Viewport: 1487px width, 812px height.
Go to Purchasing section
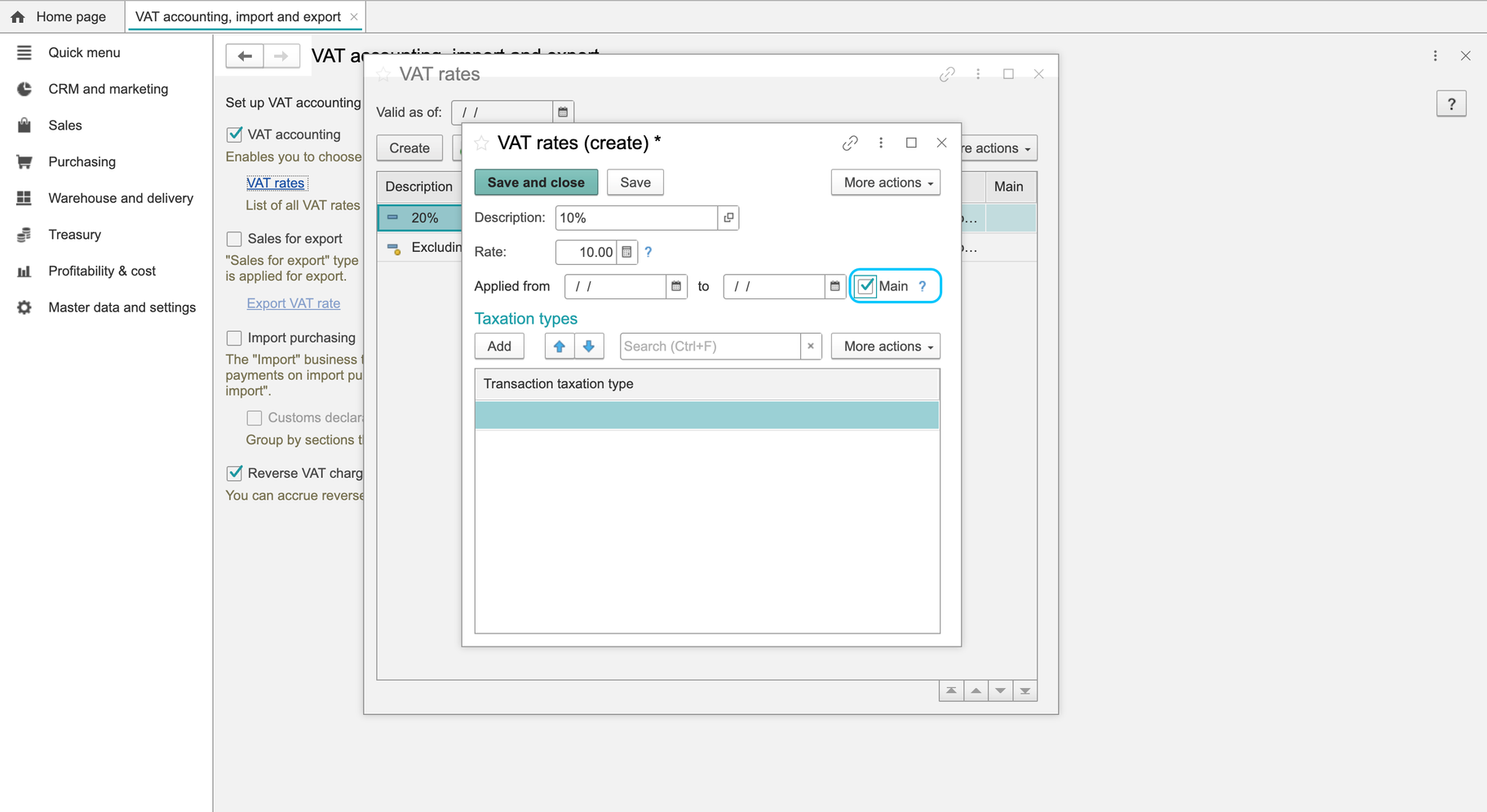pyautogui.click(x=82, y=161)
